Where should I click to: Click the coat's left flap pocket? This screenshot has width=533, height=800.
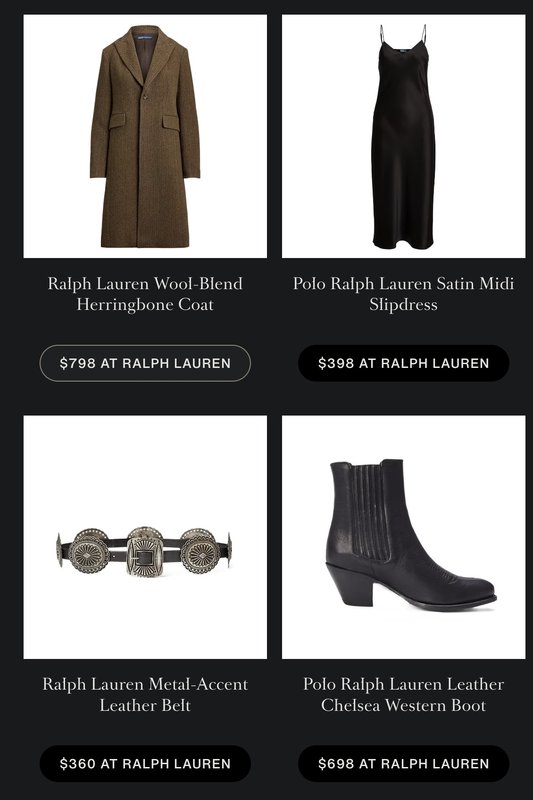tap(116, 120)
